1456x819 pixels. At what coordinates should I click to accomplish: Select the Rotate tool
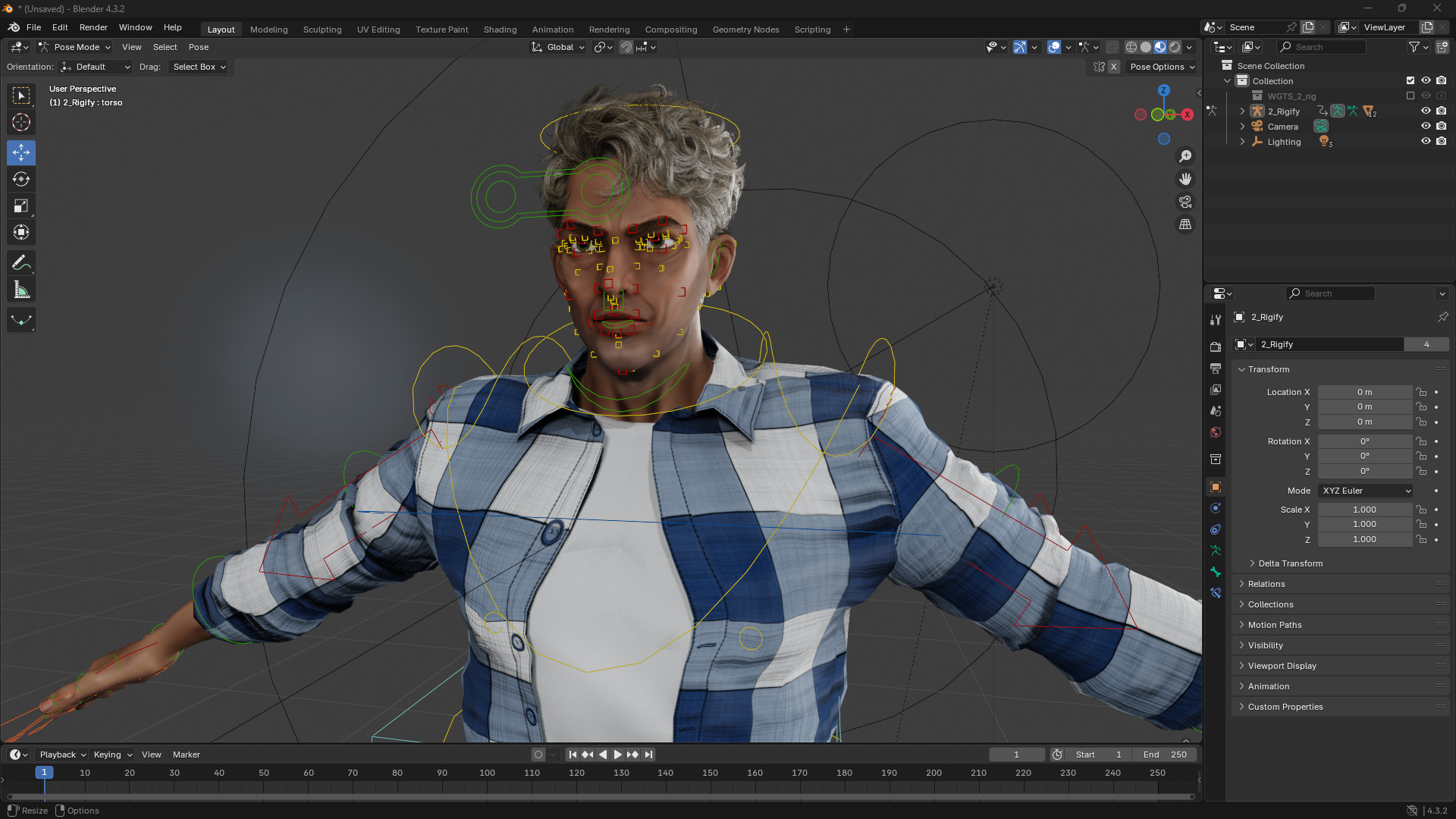(x=21, y=180)
